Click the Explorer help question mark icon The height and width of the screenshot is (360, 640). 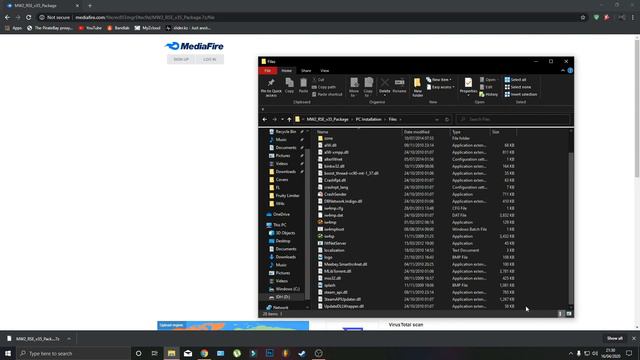[x=570, y=71]
